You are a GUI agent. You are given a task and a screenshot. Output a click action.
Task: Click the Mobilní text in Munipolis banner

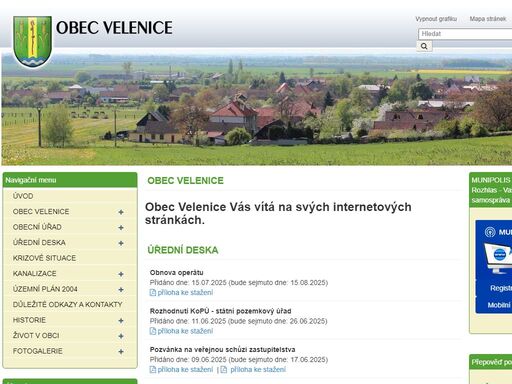click(x=499, y=305)
